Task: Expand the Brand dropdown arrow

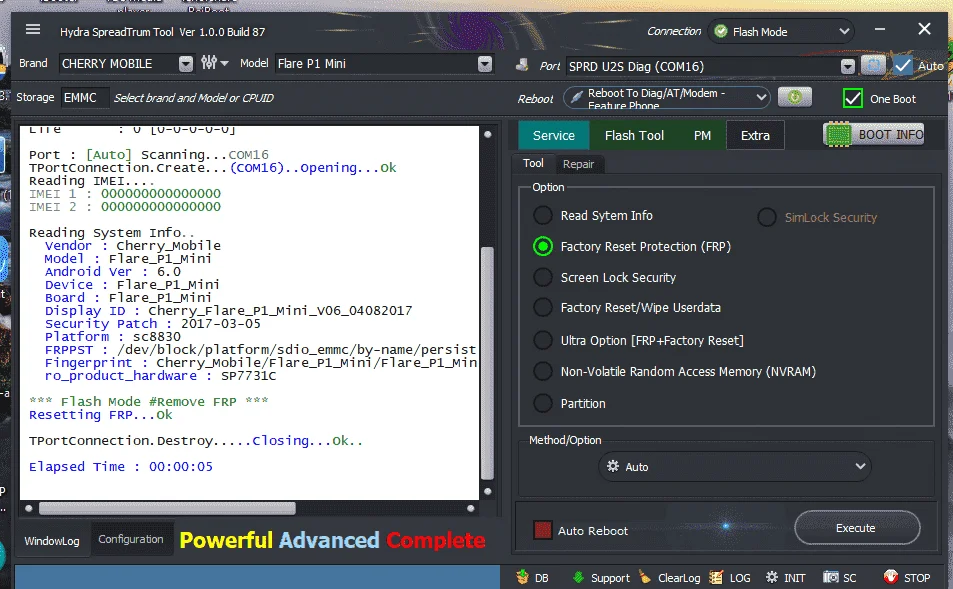Action: 185,63
